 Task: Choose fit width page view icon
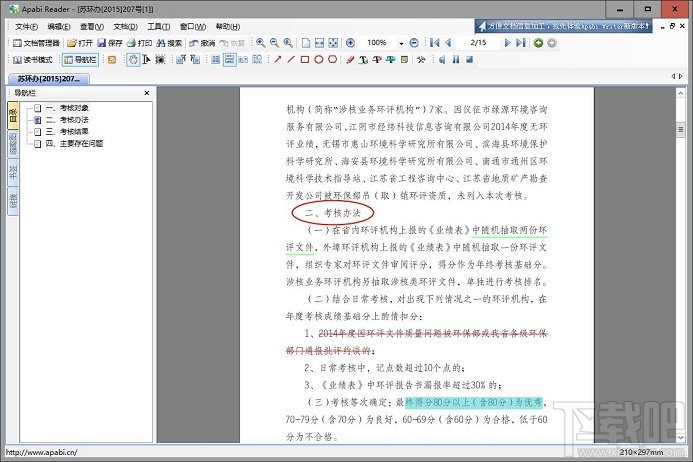320,42
